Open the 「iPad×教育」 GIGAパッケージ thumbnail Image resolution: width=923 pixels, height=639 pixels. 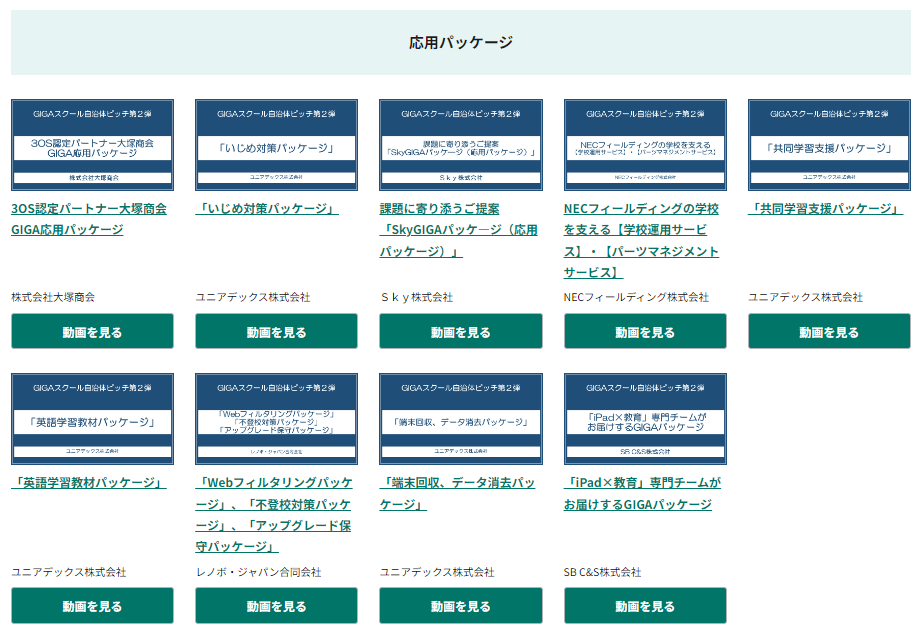(645, 419)
